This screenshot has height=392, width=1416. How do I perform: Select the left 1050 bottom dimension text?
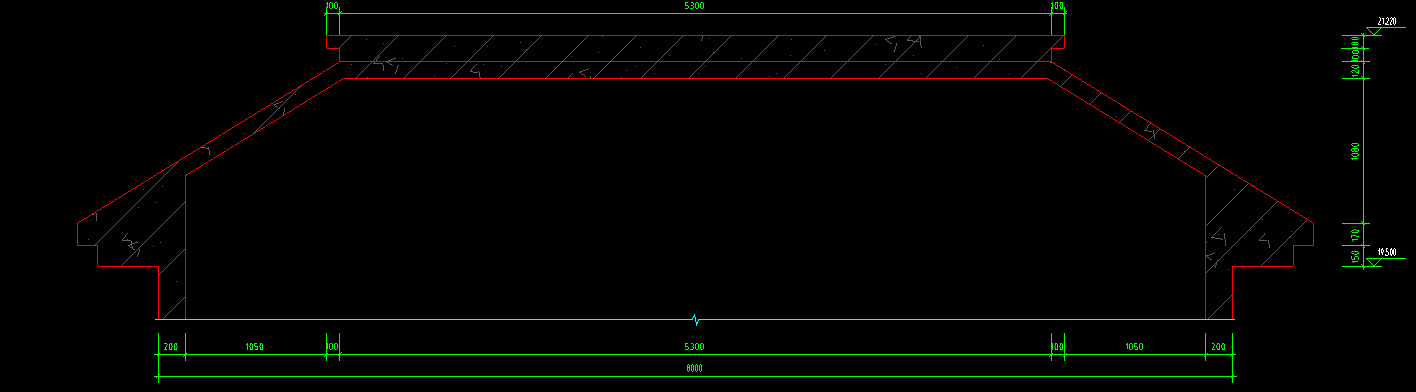coord(255,347)
